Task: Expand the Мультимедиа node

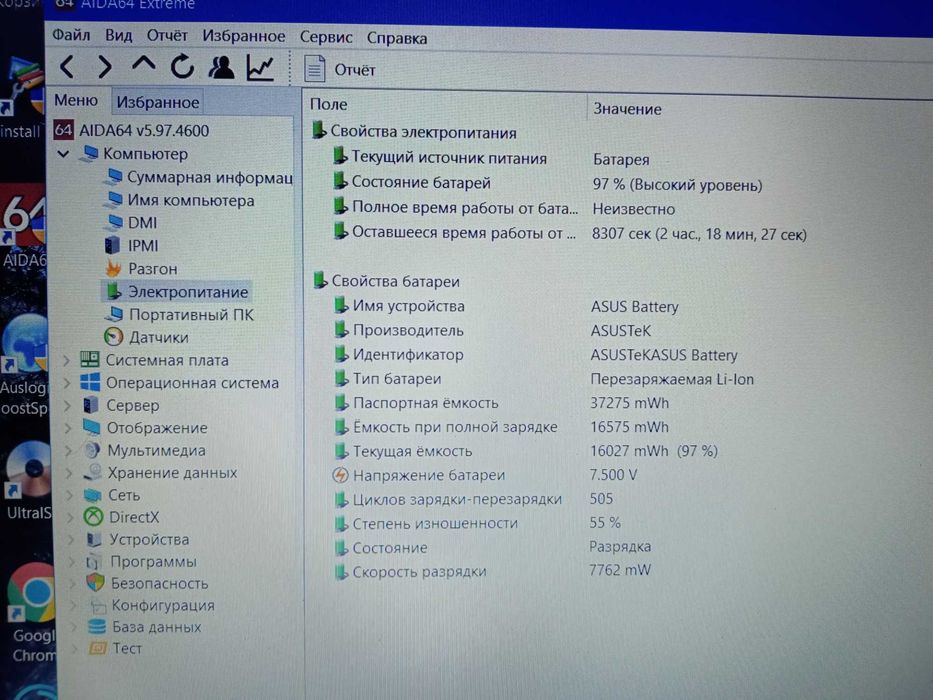Action: click(69, 451)
